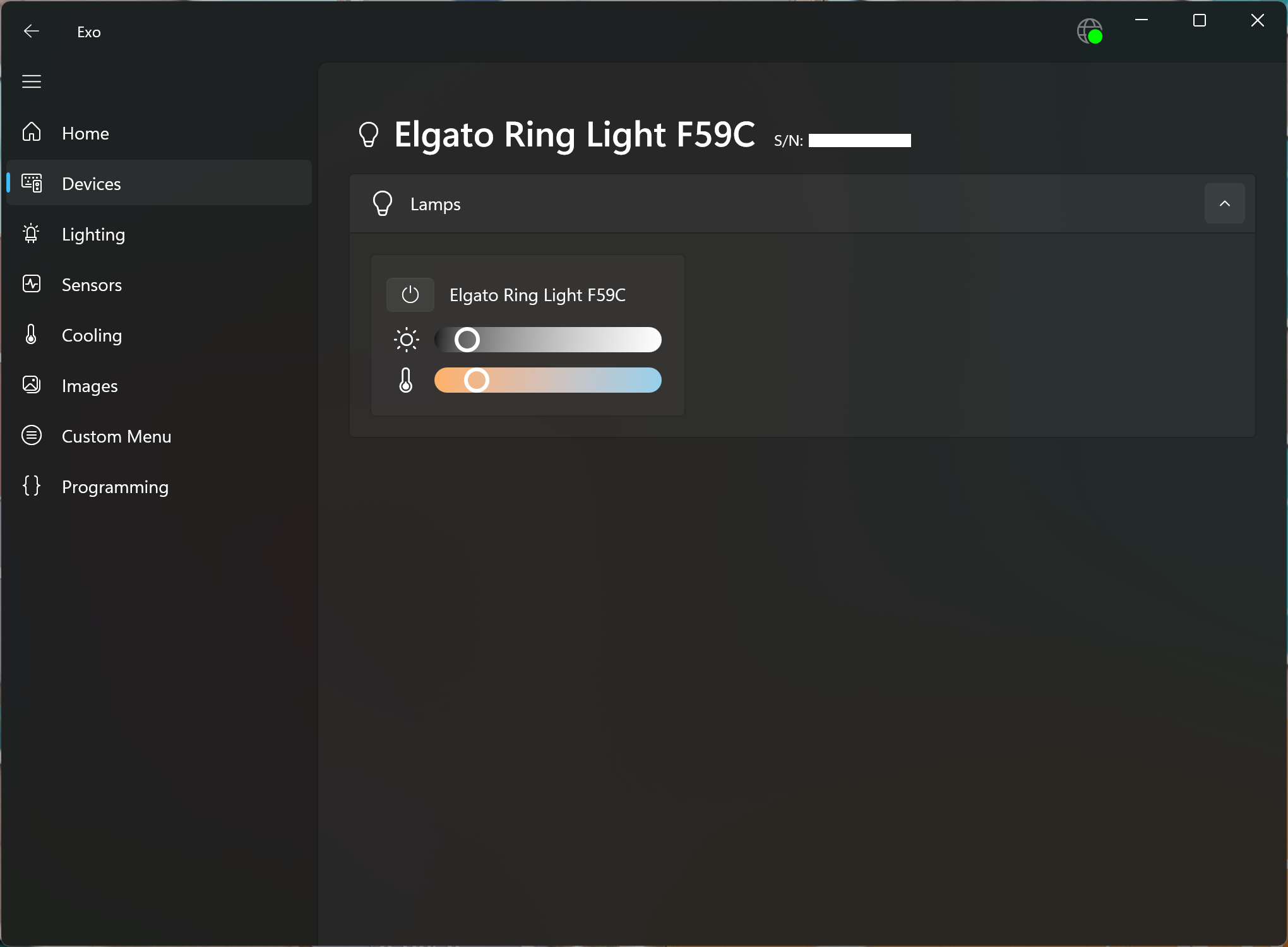Click the Custom Menu icon
Viewport: 1288px width, 947px height.
tap(32, 436)
